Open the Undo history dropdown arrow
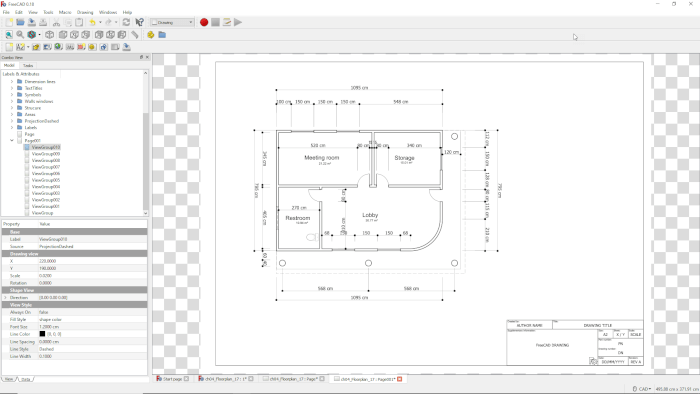This screenshot has width=700, height=394. tap(100, 22)
